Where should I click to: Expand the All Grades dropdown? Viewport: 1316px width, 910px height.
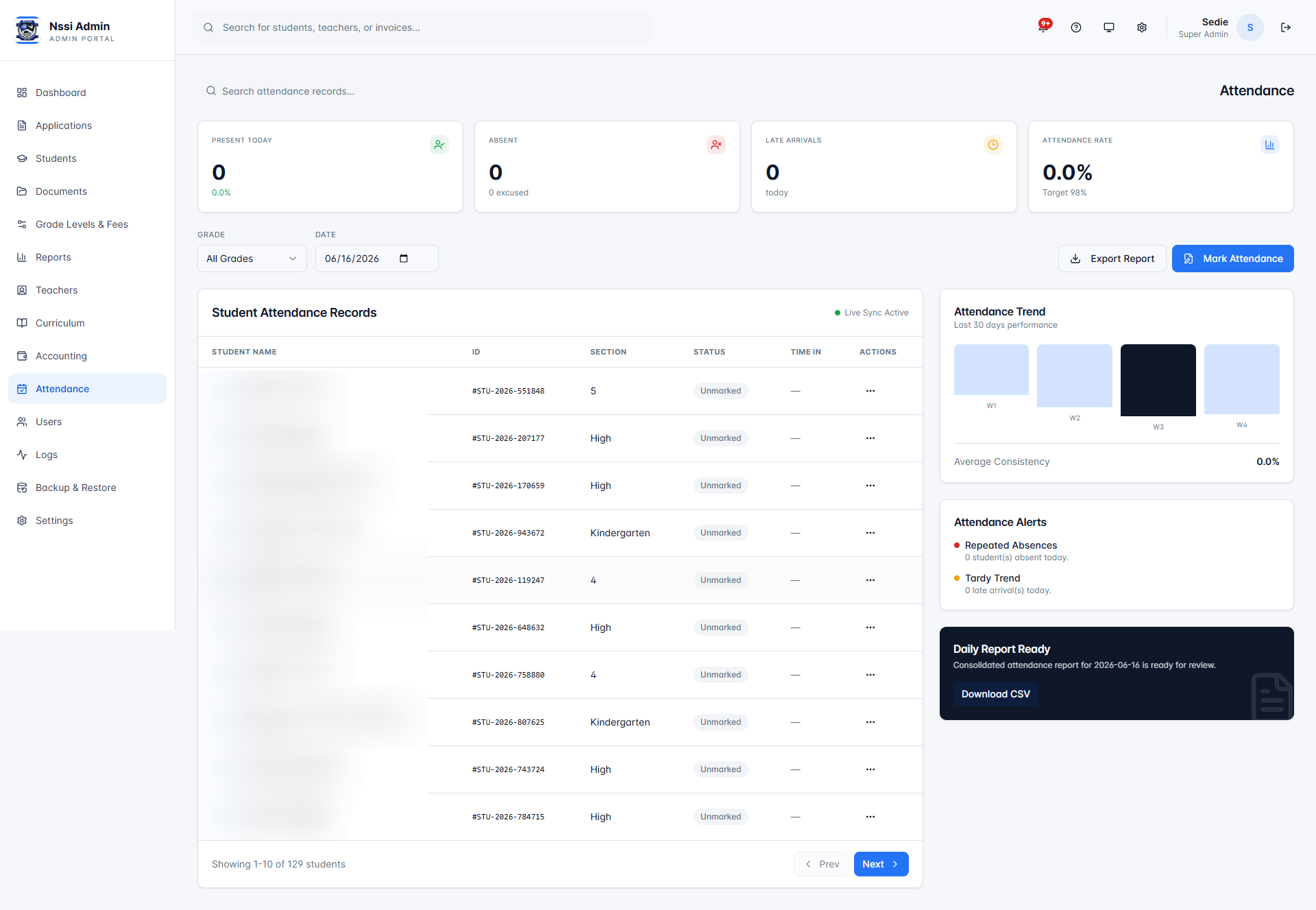click(x=252, y=259)
